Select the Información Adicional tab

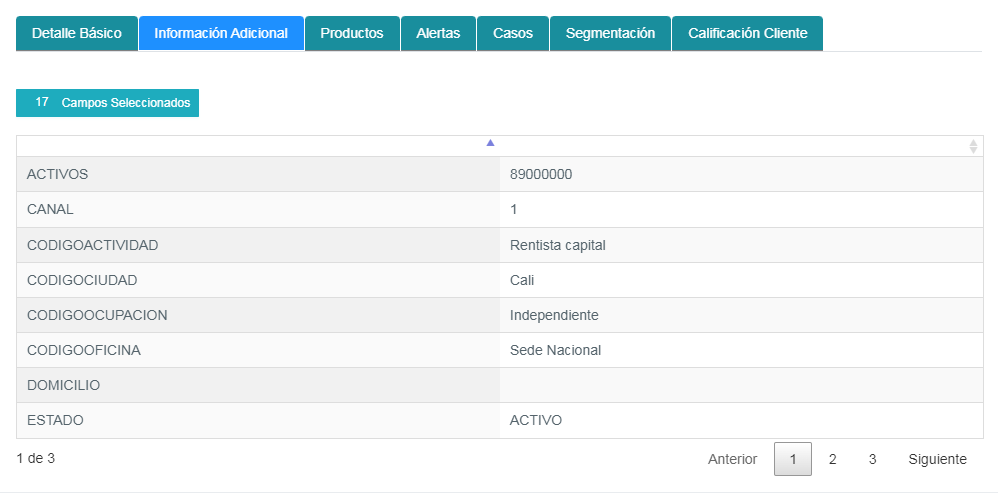(x=221, y=33)
